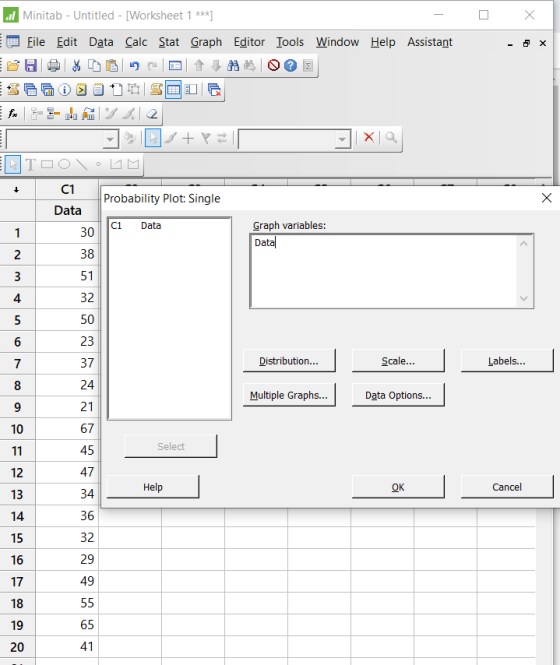Click the Data column name cell
The height and width of the screenshot is (665, 560).
pyautogui.click(x=67, y=210)
